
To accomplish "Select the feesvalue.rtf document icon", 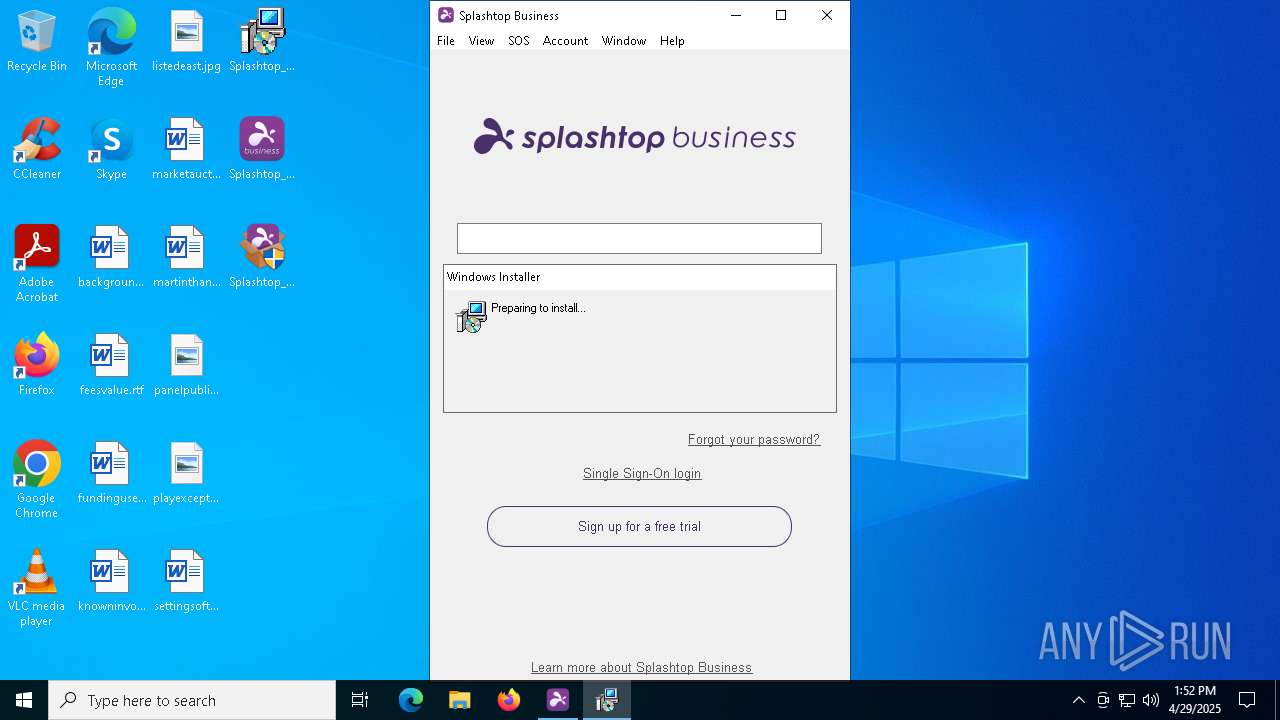I will click(111, 366).
